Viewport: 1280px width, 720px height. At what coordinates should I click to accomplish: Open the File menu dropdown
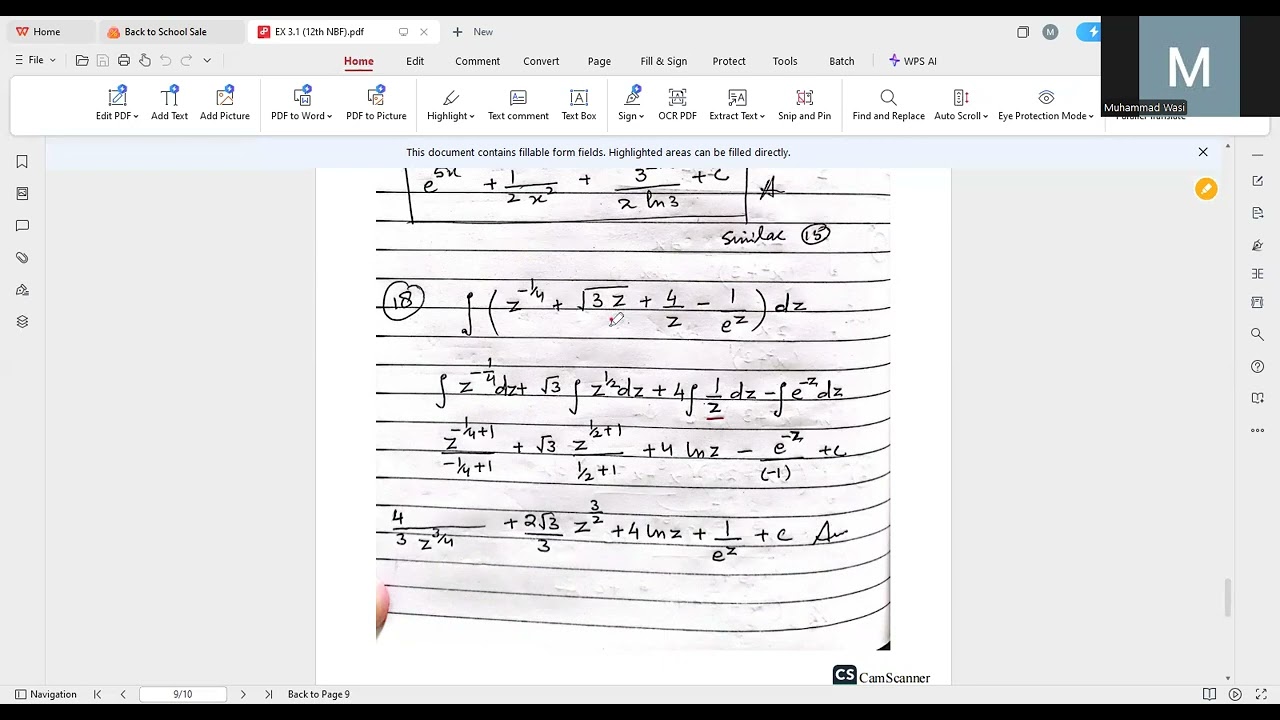pos(35,60)
